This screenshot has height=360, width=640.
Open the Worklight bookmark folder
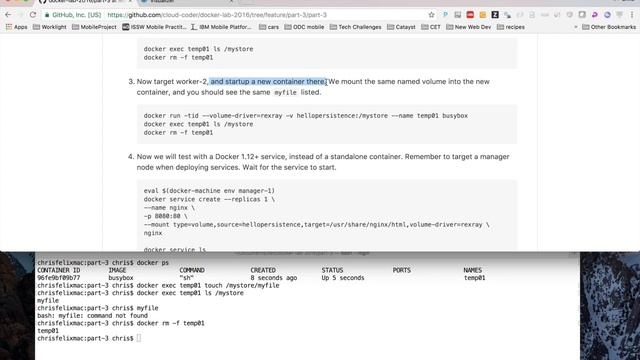point(49,27)
